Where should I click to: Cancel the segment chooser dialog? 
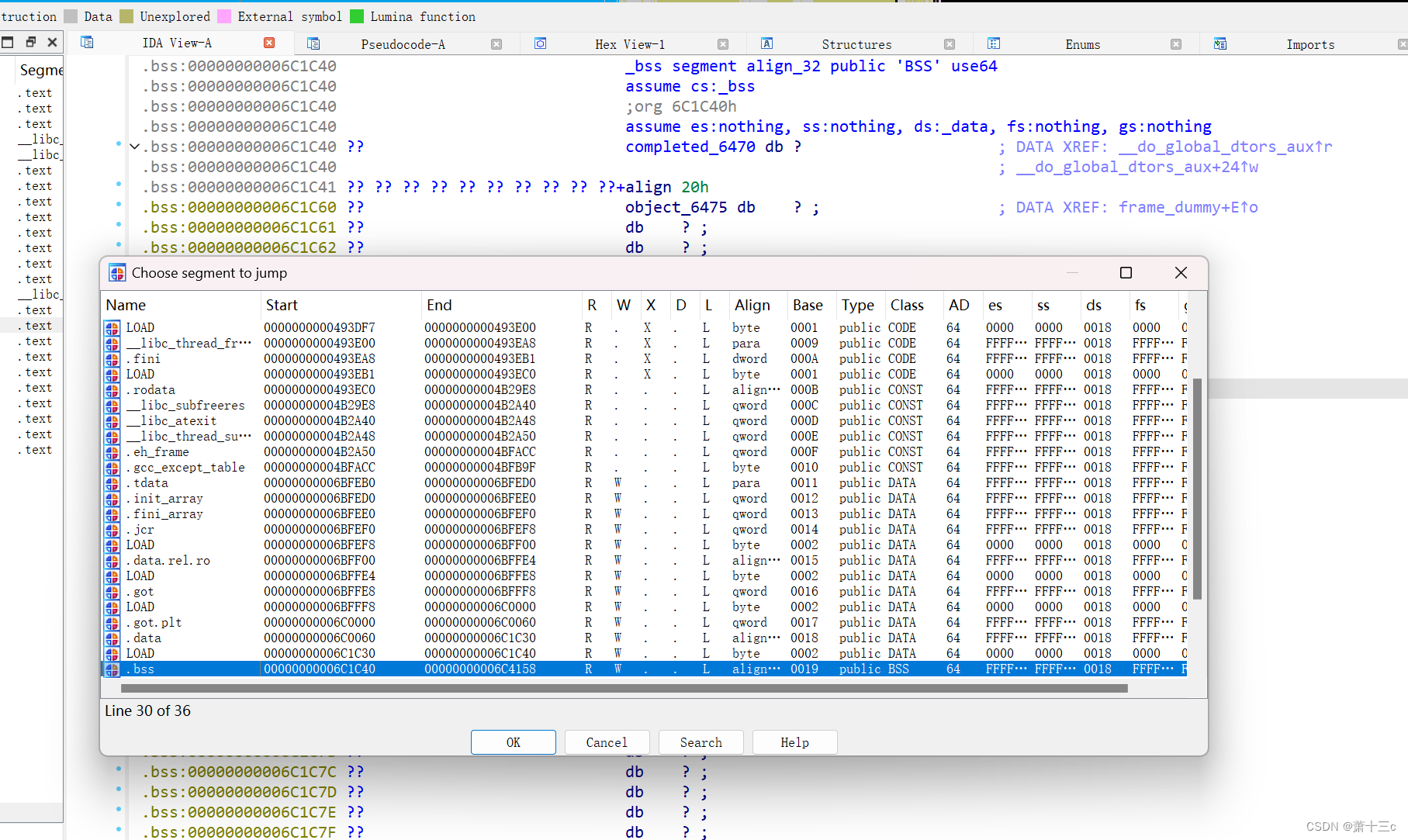pos(607,742)
